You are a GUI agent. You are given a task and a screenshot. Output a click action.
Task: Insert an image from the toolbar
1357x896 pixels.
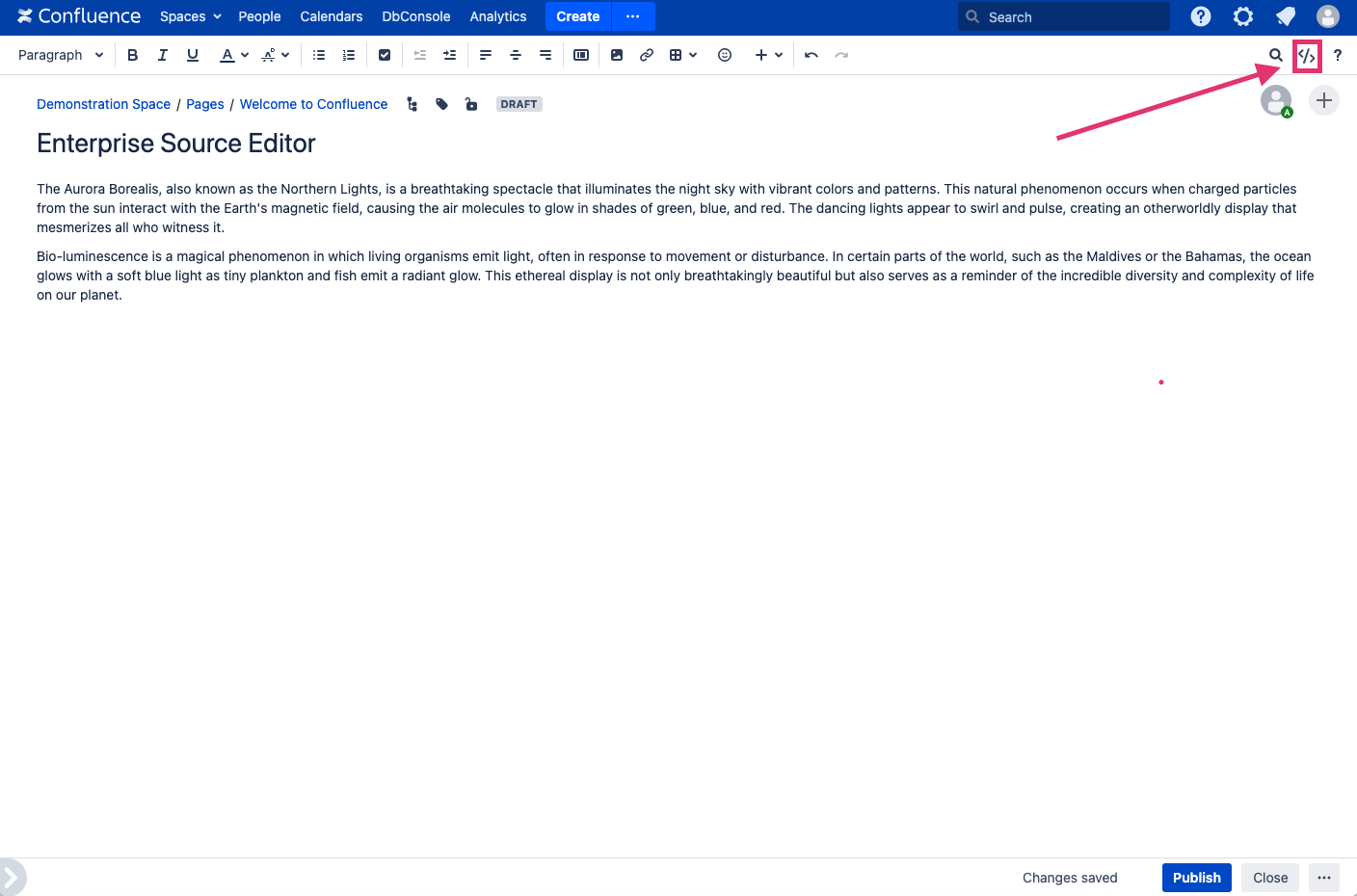tap(617, 55)
